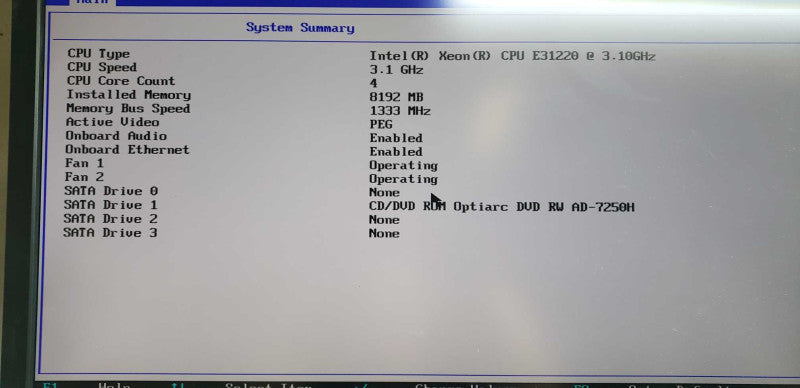800x388 pixels.
Task: Select the Onboard Audio label
Action: (116, 136)
